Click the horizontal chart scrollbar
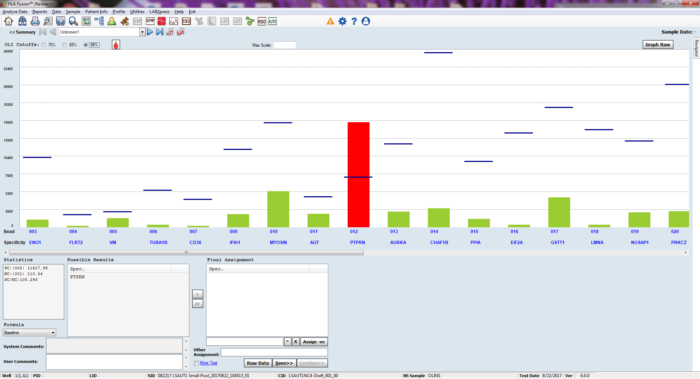Viewport: 700px width, 379px height. point(187,253)
